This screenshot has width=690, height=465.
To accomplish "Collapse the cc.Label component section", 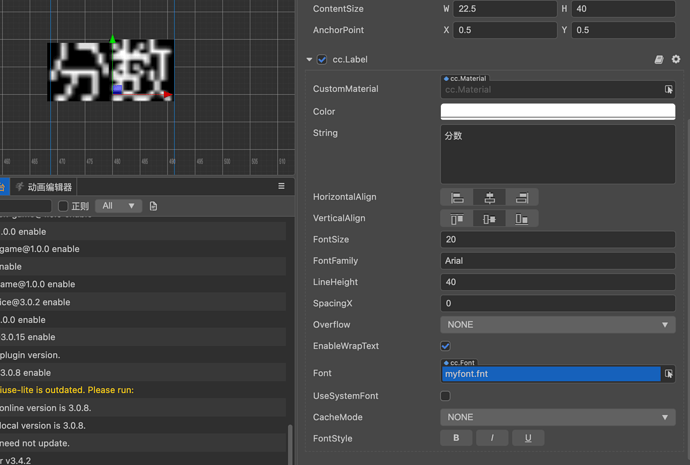I will [x=309, y=59].
